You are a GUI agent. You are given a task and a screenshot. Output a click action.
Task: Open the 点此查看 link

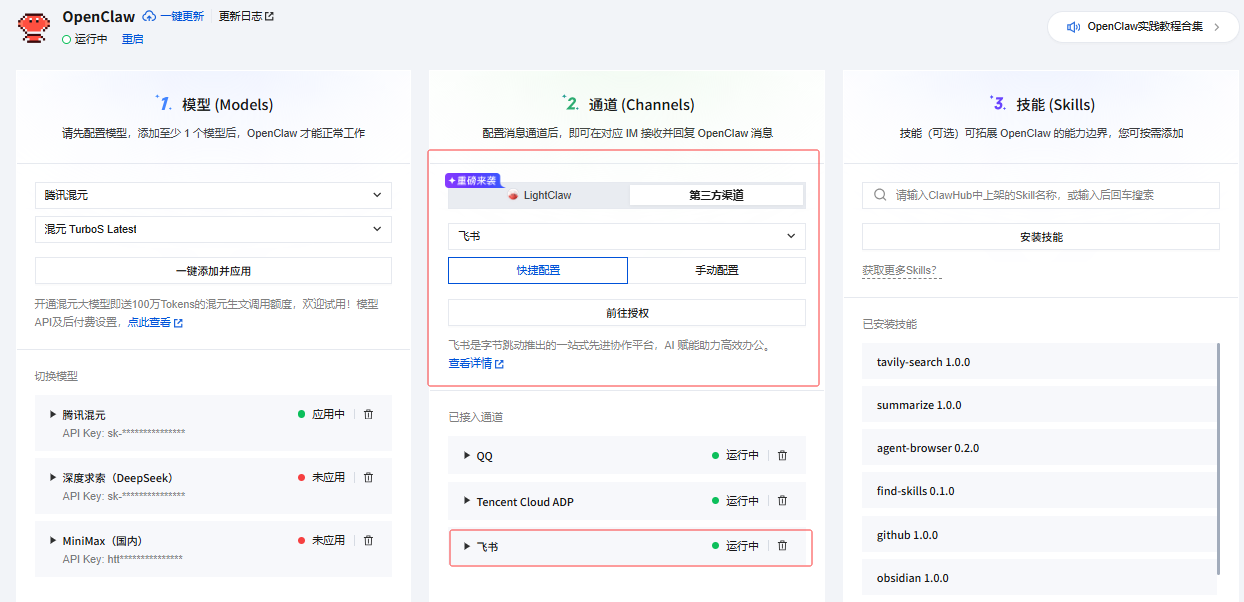[x=155, y=323]
